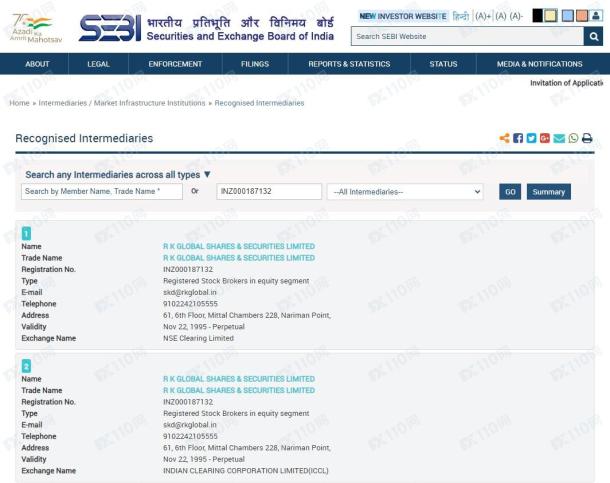Click the 'NSE Clearing Limited' exchange name
This screenshot has height=483, width=610.
point(198,338)
